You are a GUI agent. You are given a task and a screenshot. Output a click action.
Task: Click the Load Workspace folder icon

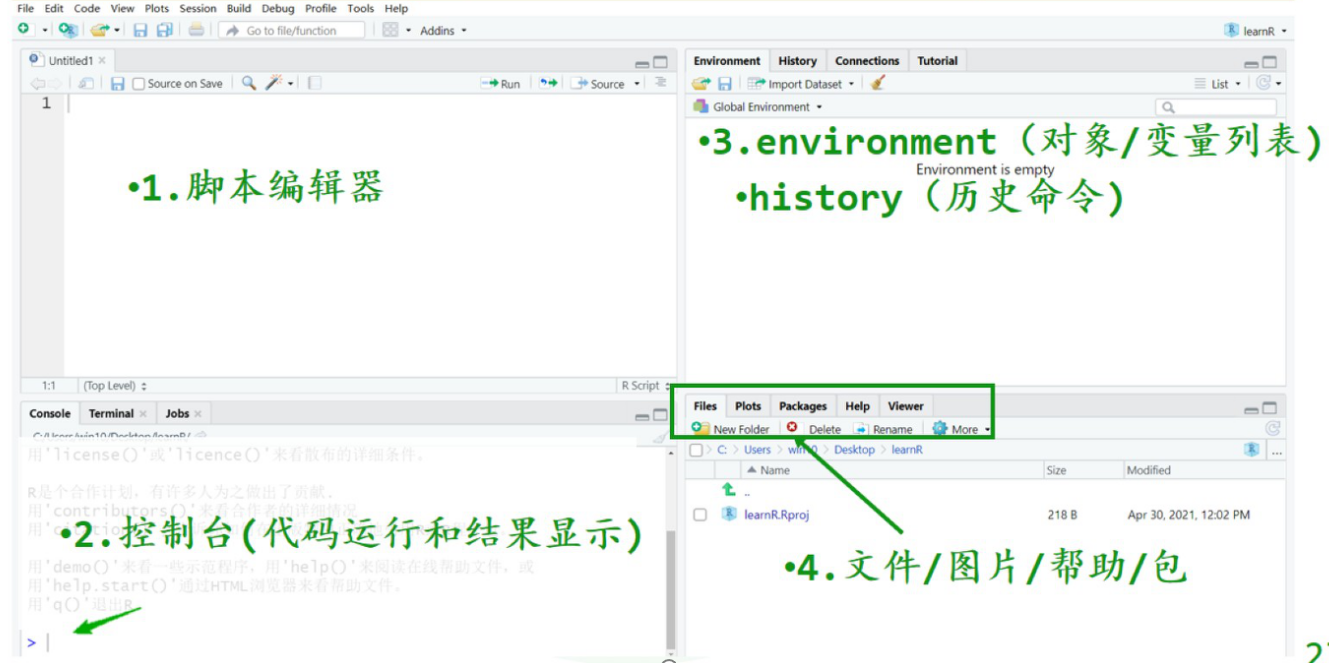coord(702,84)
